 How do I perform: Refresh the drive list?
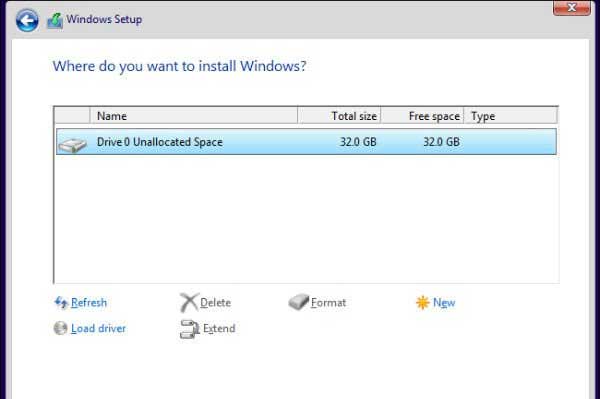(x=89, y=303)
